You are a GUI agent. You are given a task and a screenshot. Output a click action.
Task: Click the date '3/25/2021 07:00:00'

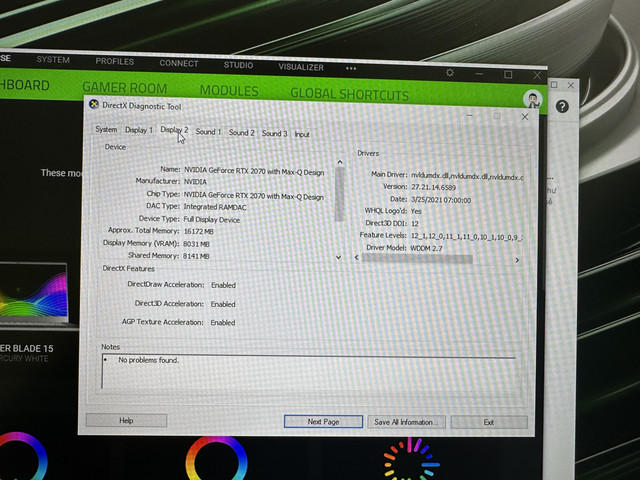tap(441, 200)
